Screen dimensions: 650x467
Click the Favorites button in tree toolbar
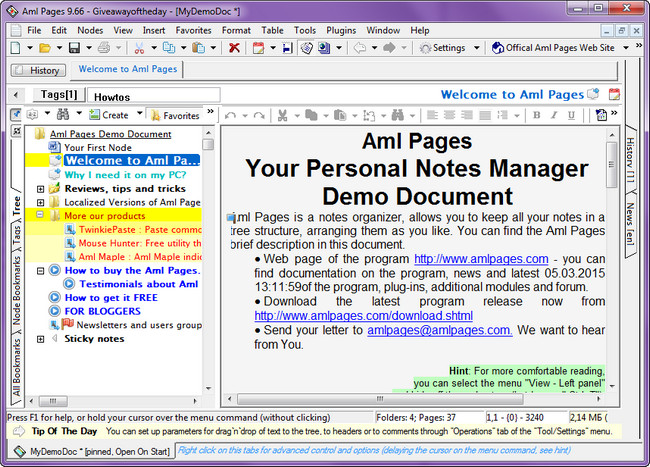[176, 115]
